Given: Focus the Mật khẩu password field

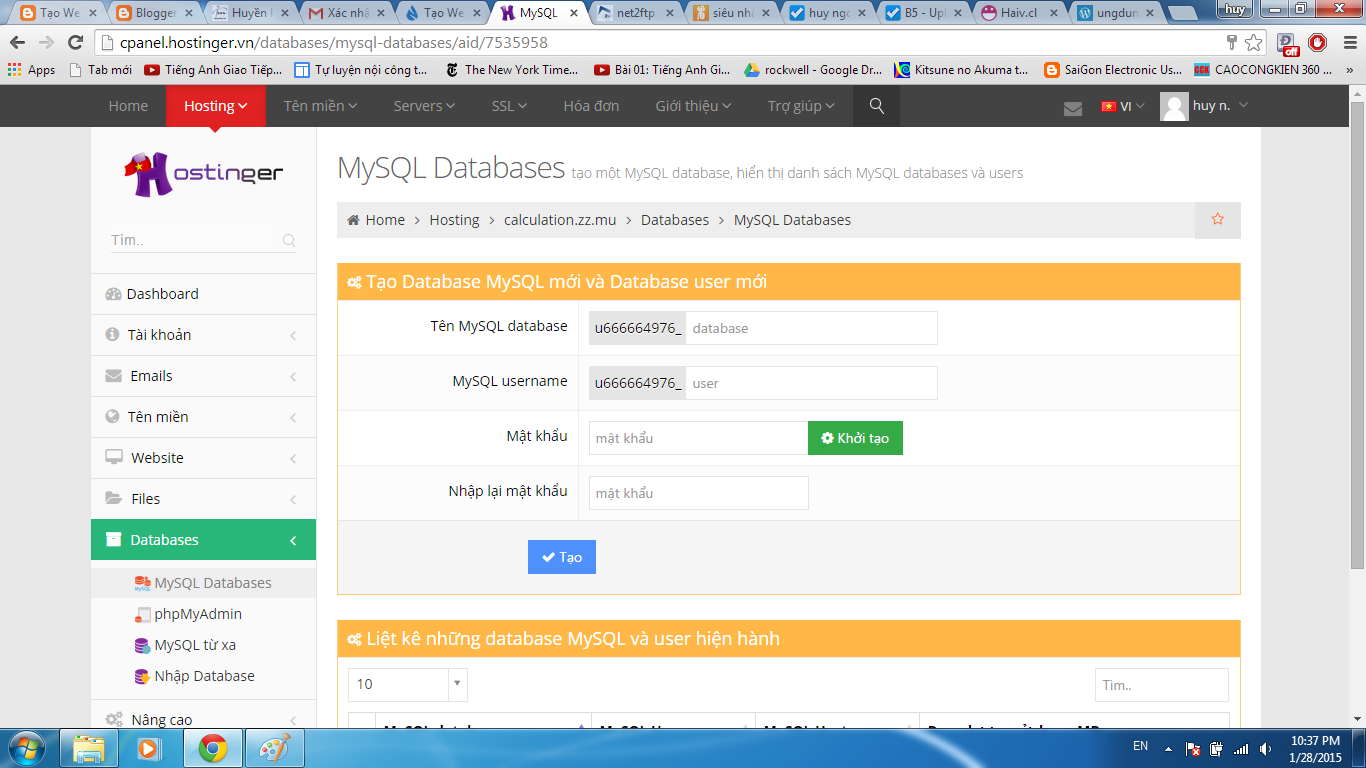Looking at the screenshot, I should [x=698, y=438].
